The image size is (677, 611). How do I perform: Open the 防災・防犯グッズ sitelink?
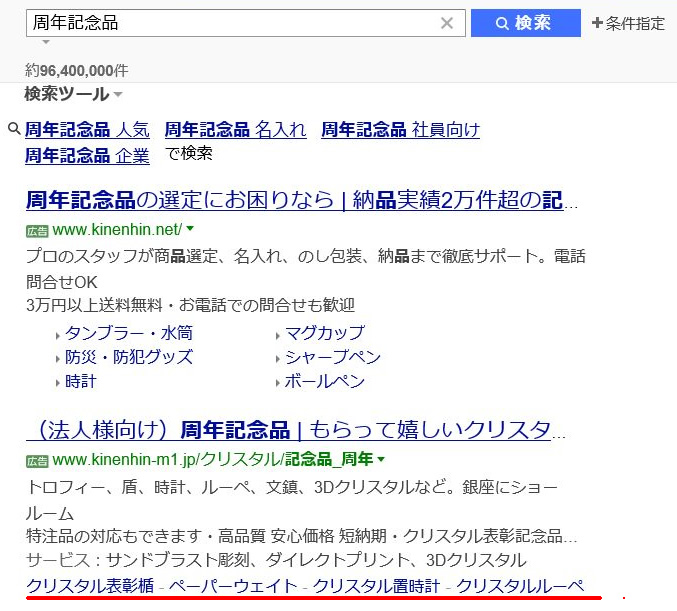coord(129,357)
